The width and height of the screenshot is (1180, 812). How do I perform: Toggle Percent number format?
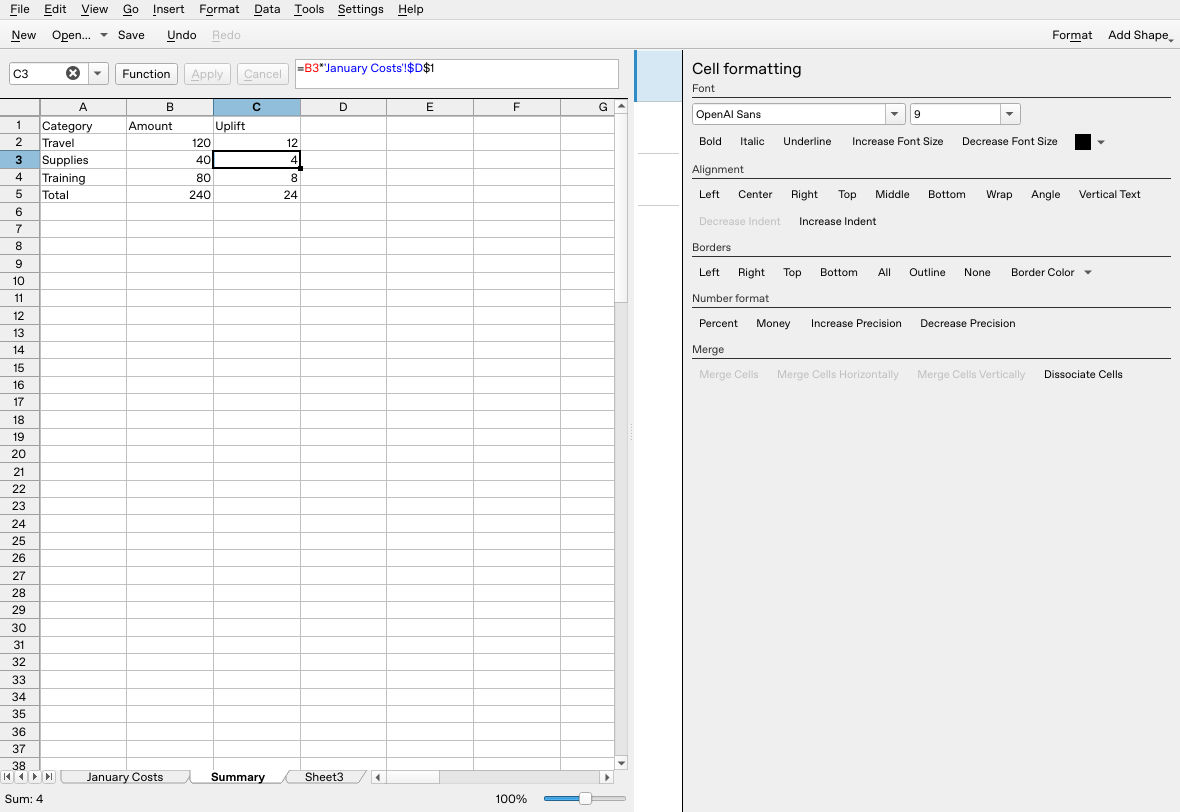click(718, 324)
